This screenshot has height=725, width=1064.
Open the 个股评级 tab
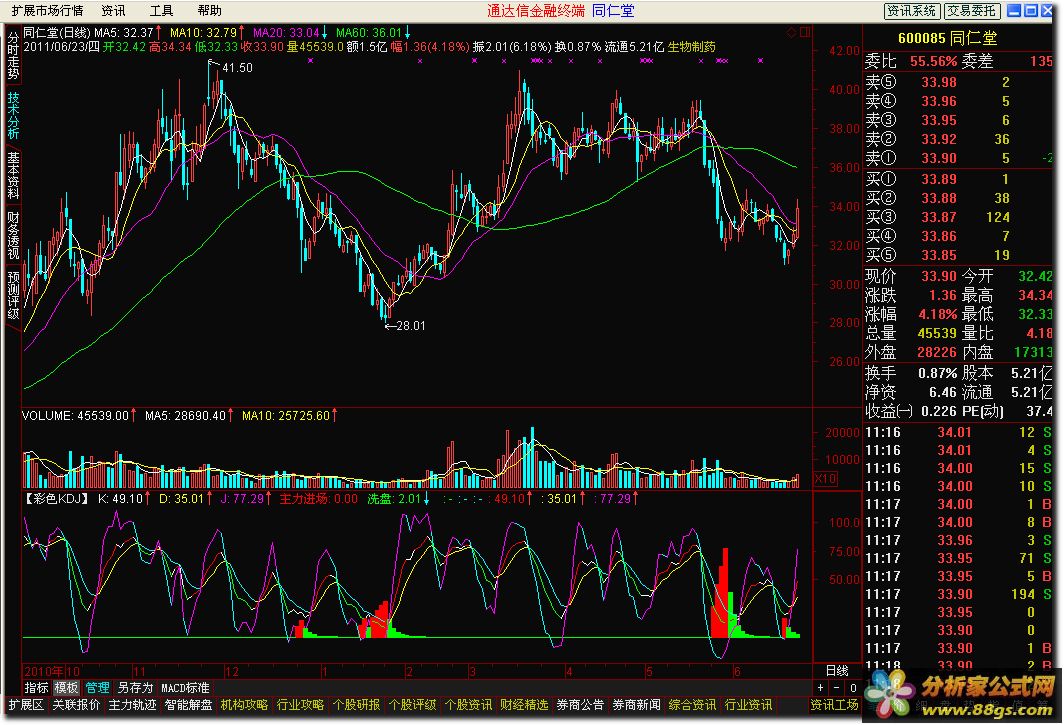pos(412,705)
